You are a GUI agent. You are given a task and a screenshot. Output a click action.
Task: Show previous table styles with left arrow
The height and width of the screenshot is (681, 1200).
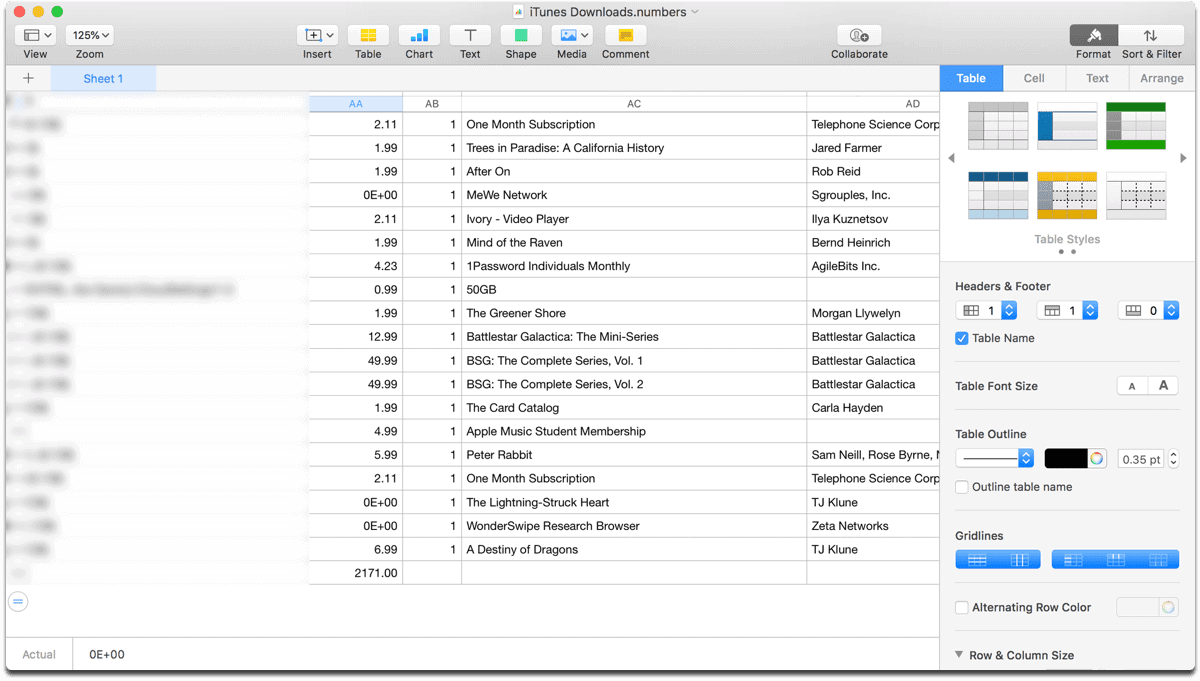951,158
